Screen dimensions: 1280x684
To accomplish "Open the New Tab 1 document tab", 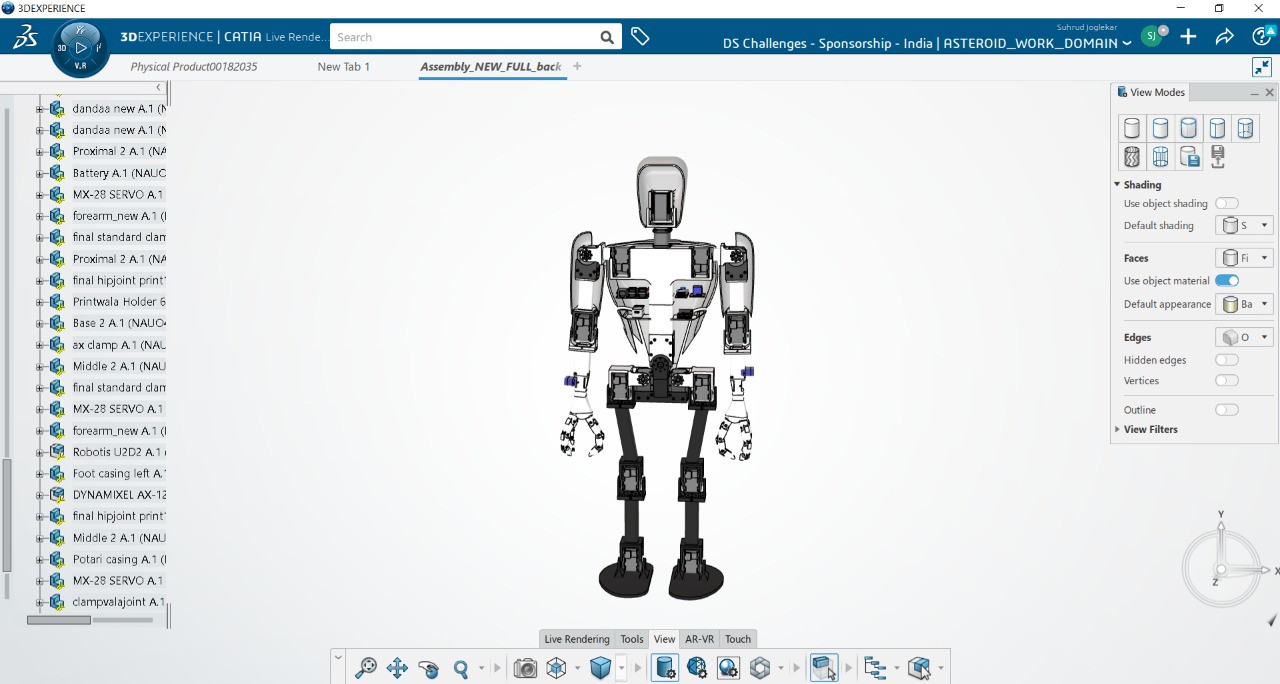I will click(x=343, y=67).
